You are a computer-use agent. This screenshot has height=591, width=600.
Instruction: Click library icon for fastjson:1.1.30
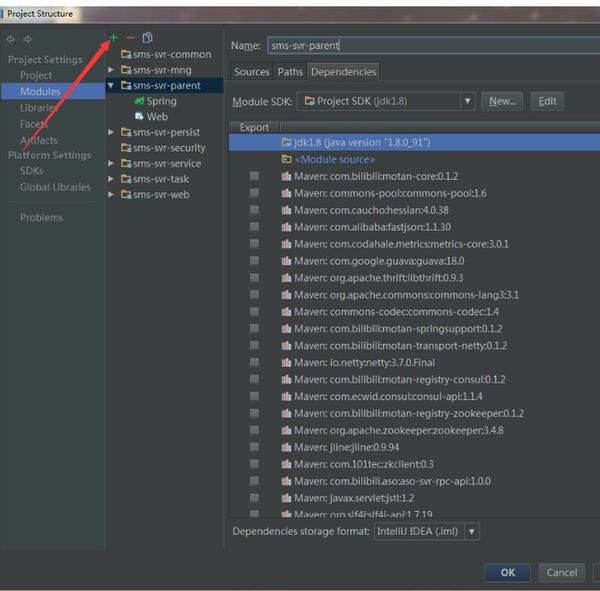tap(286, 227)
